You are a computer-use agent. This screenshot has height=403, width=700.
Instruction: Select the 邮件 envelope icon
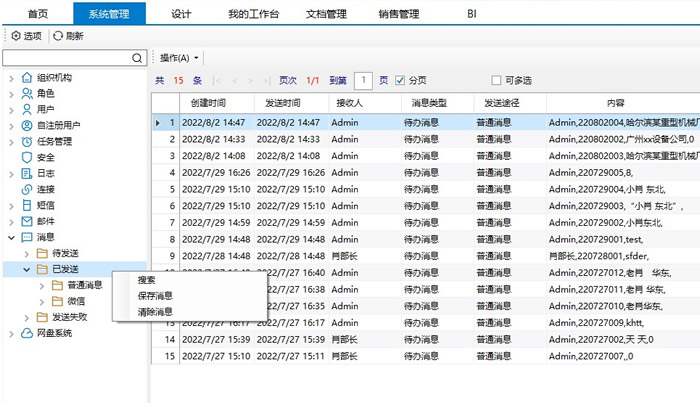(26, 221)
